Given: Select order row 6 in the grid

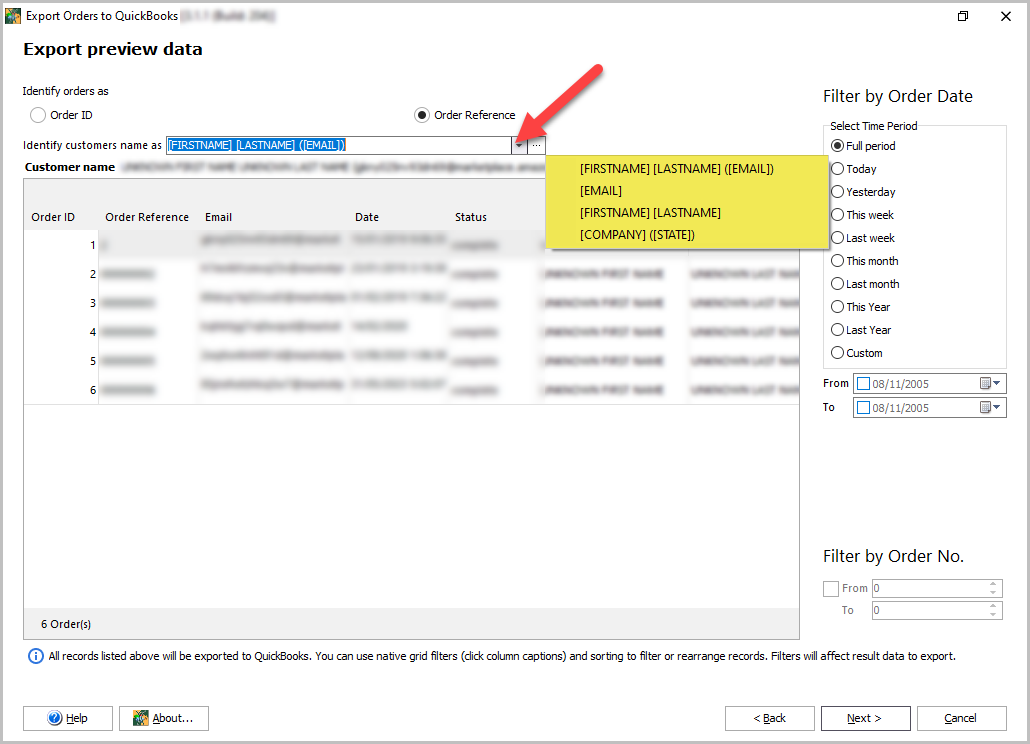Looking at the screenshot, I should coord(411,389).
